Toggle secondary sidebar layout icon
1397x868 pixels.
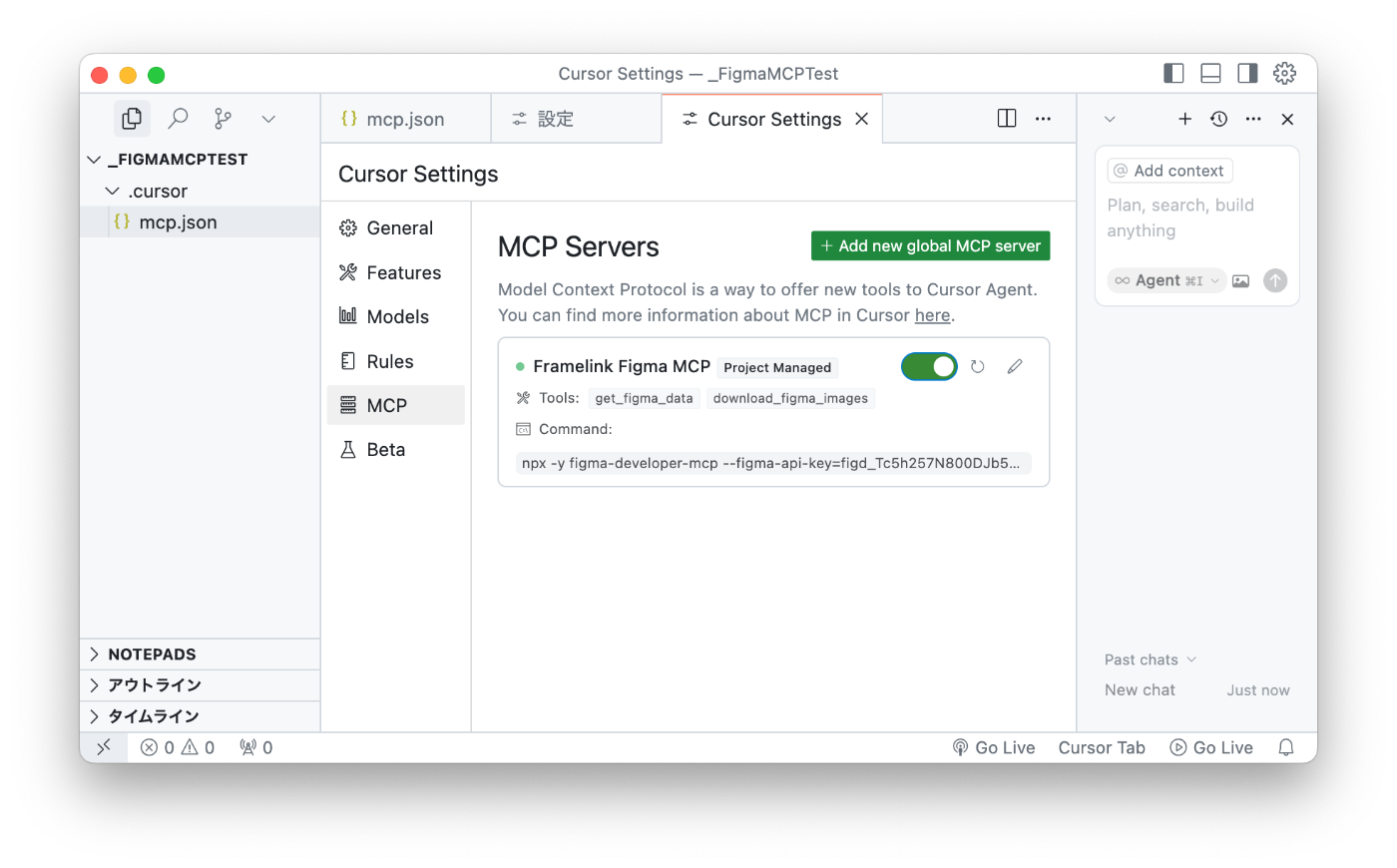pos(1247,73)
